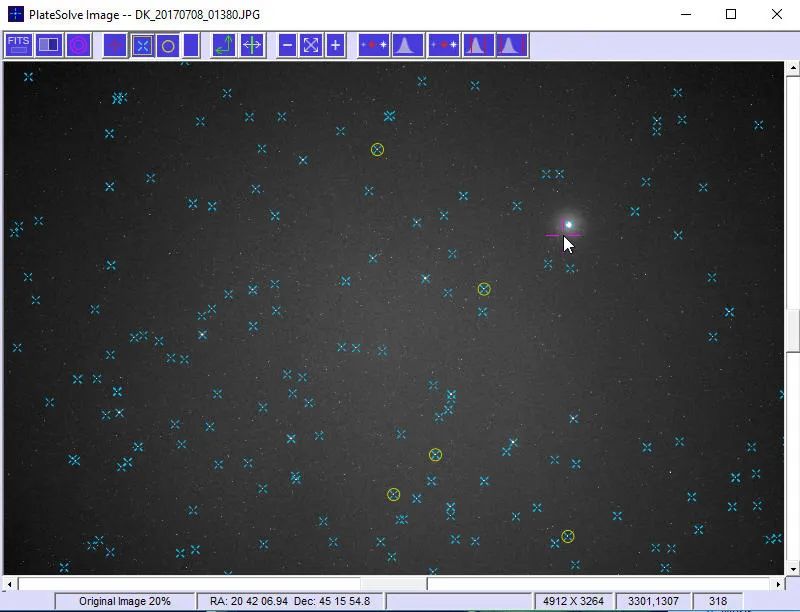800x612 pixels.
Task: Click the FITS header toolbar button
Action: [x=19, y=45]
